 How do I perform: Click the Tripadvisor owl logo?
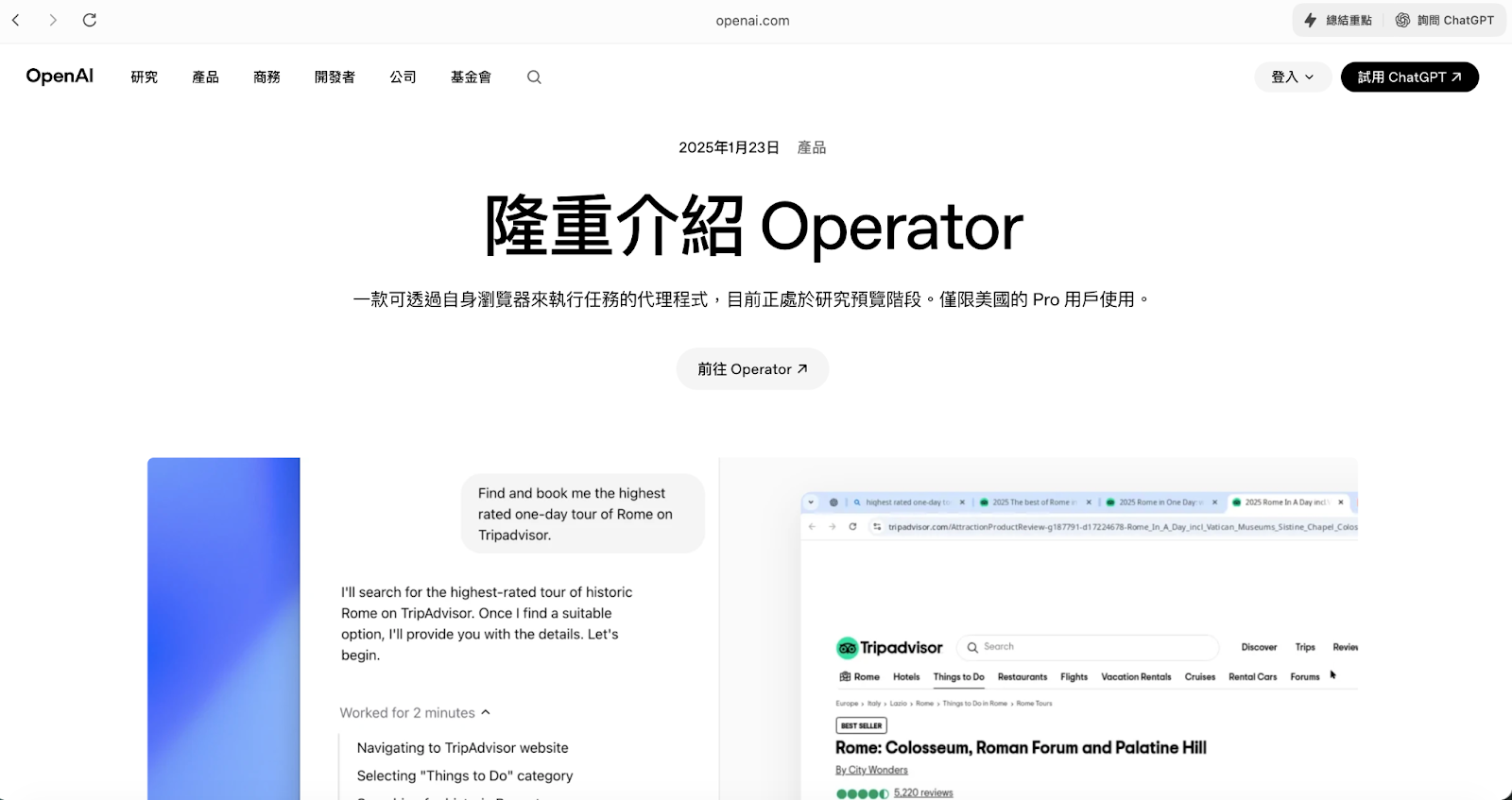[x=847, y=648]
